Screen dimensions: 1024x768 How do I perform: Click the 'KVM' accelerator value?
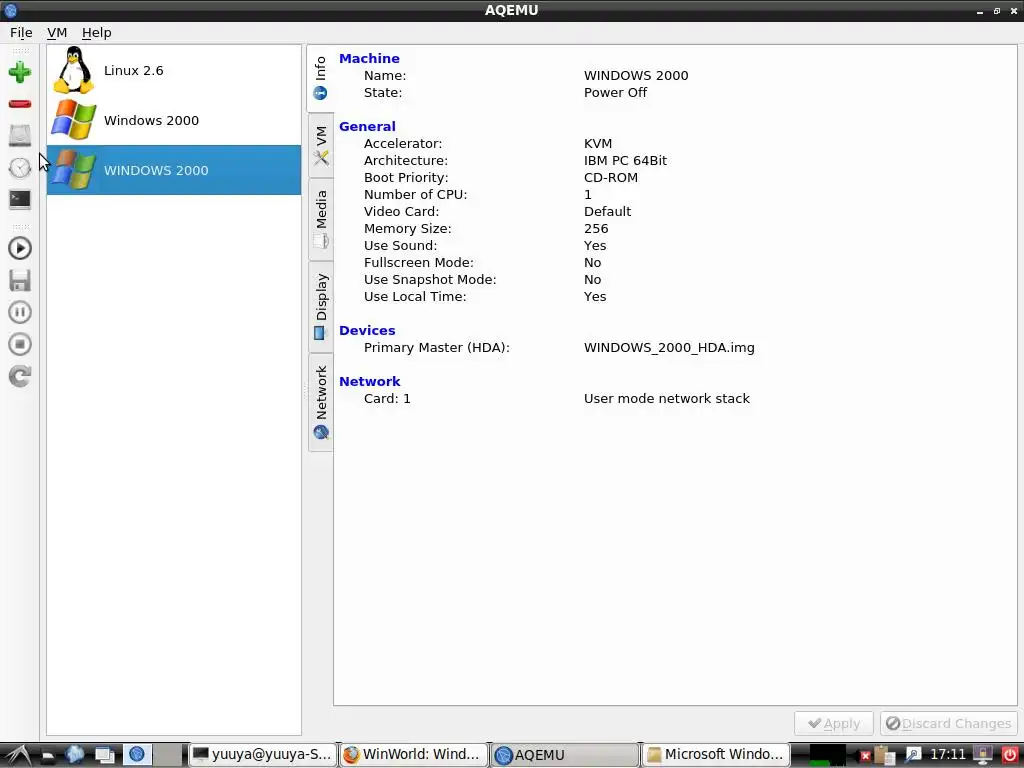click(598, 144)
